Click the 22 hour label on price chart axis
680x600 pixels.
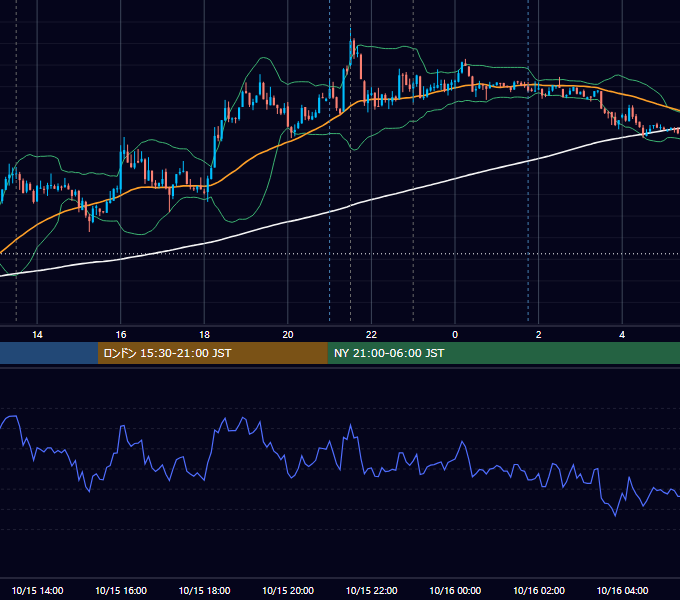371,335
